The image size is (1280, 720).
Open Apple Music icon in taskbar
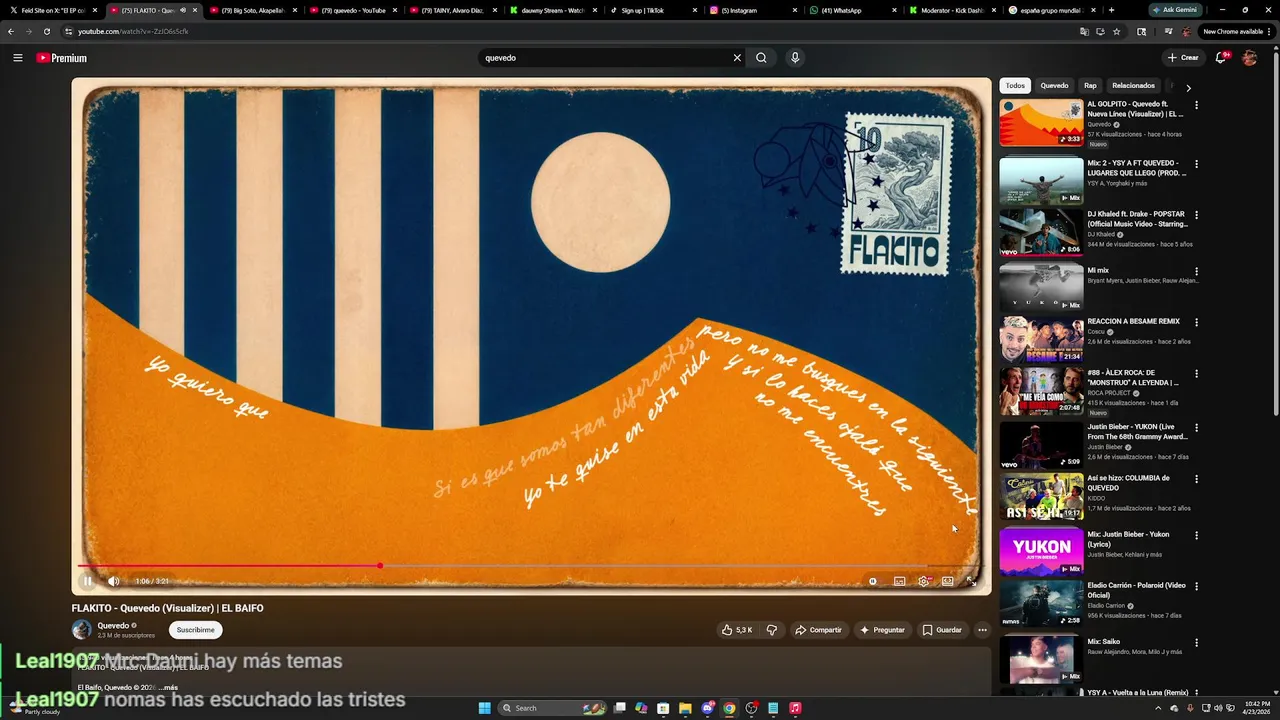point(795,708)
